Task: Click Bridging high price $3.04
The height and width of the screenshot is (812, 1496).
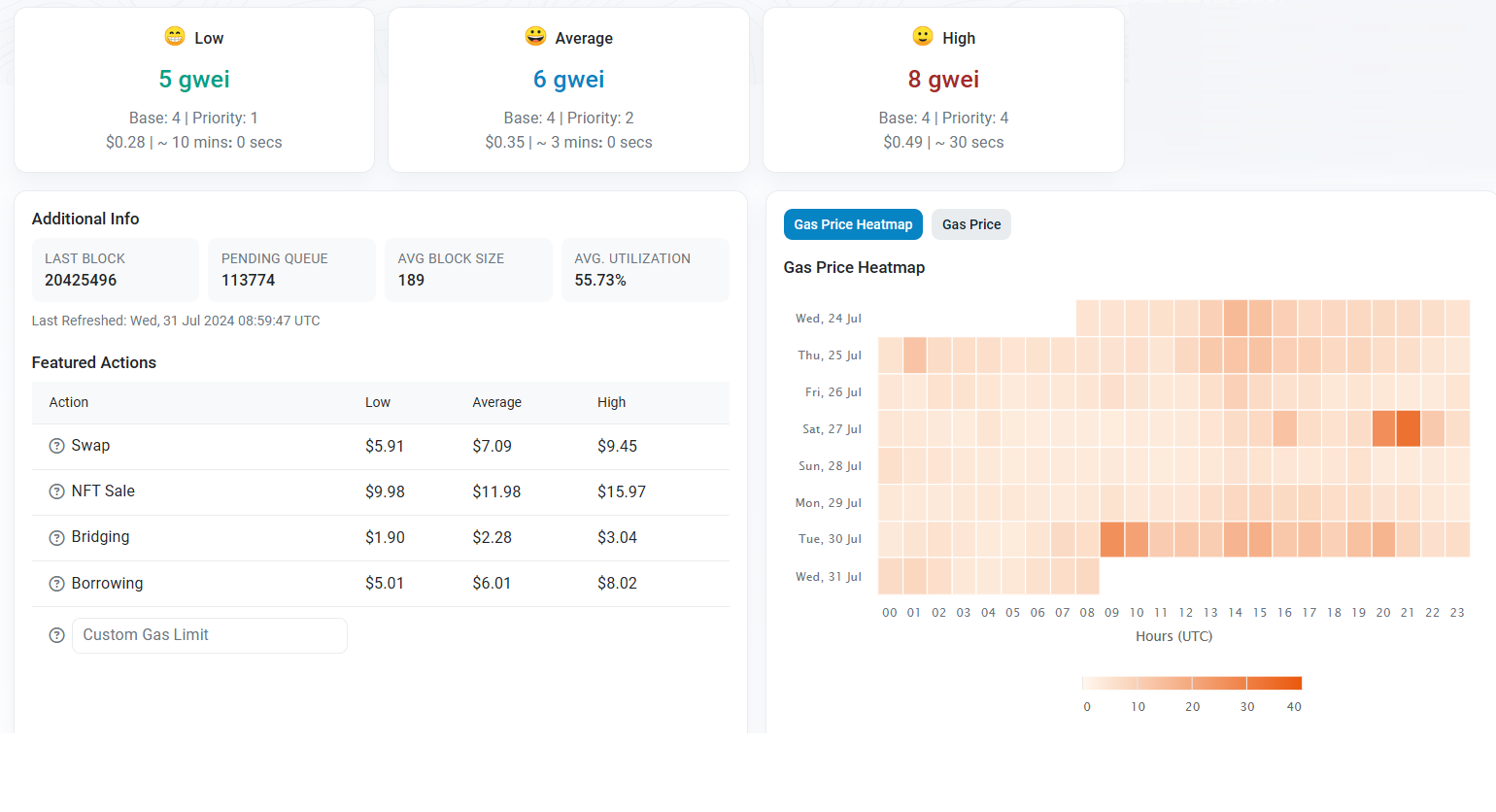Action: click(x=617, y=537)
